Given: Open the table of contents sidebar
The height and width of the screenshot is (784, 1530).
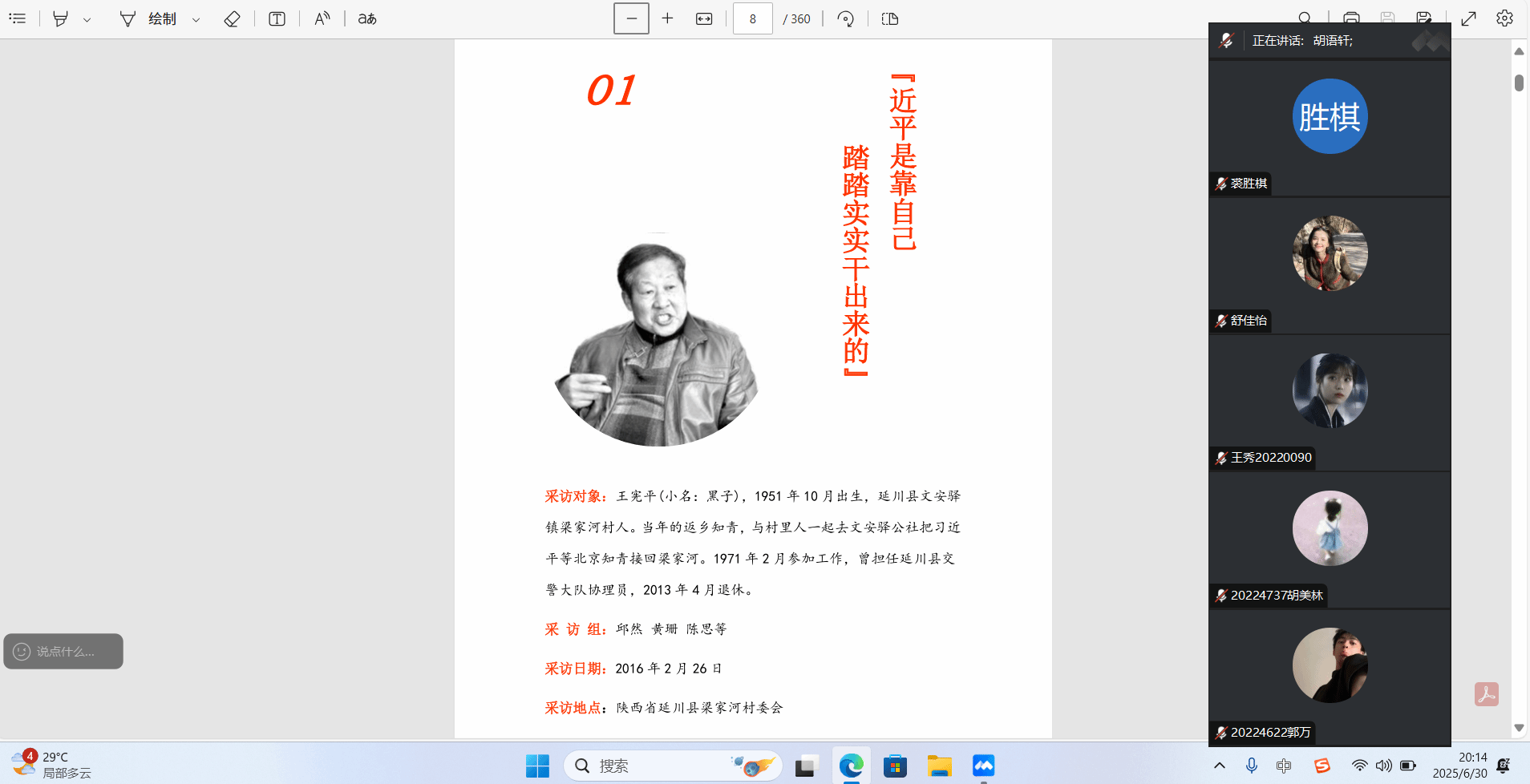Looking at the screenshot, I should (x=18, y=18).
